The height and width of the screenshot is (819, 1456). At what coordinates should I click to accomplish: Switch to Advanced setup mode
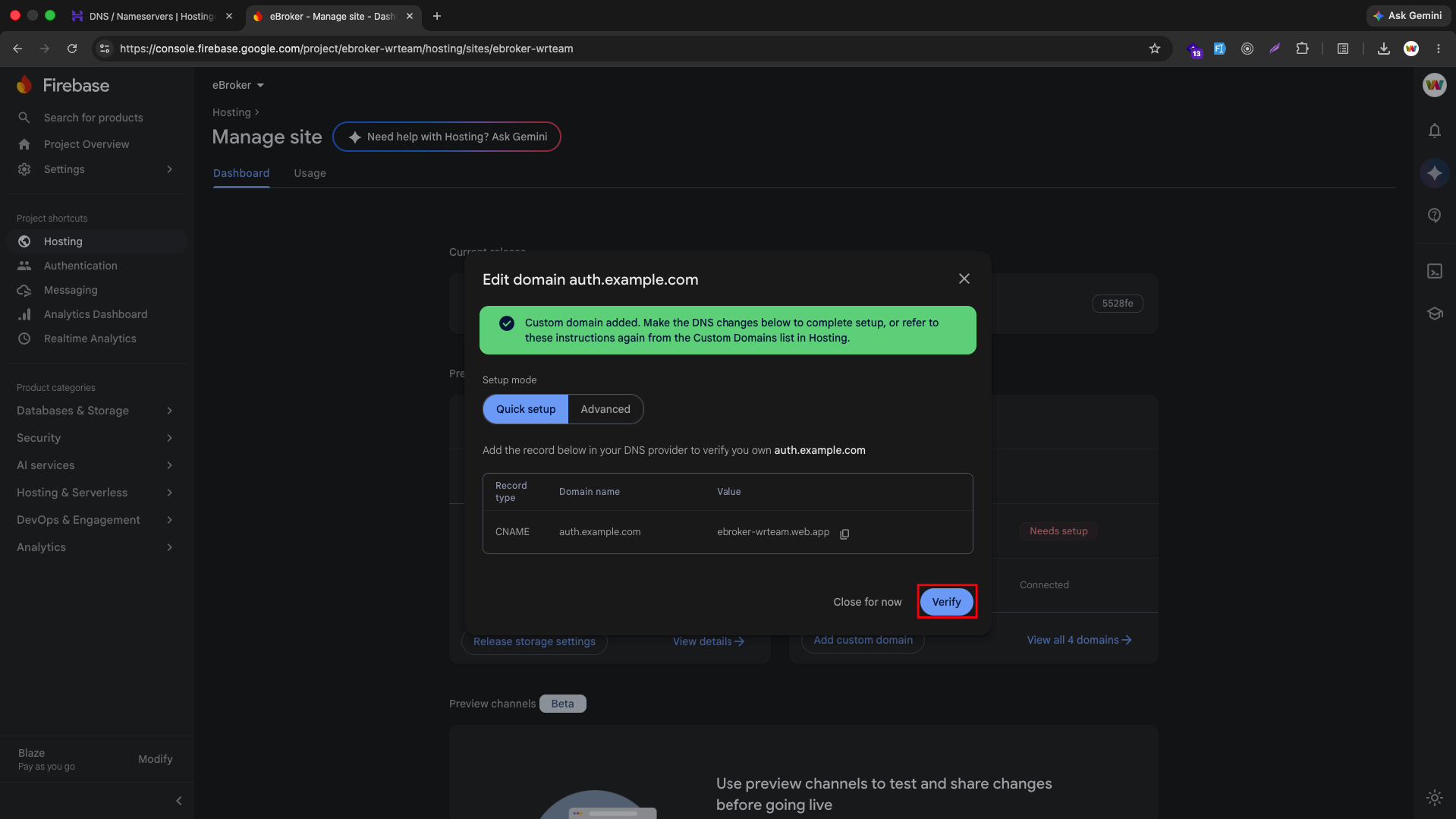(605, 409)
